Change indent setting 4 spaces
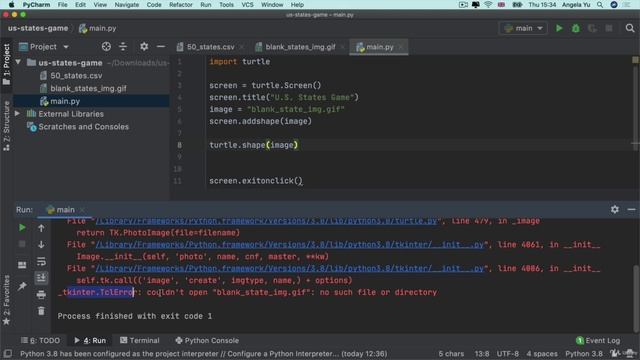Viewport: 640px width, 360px height. (x=542, y=353)
